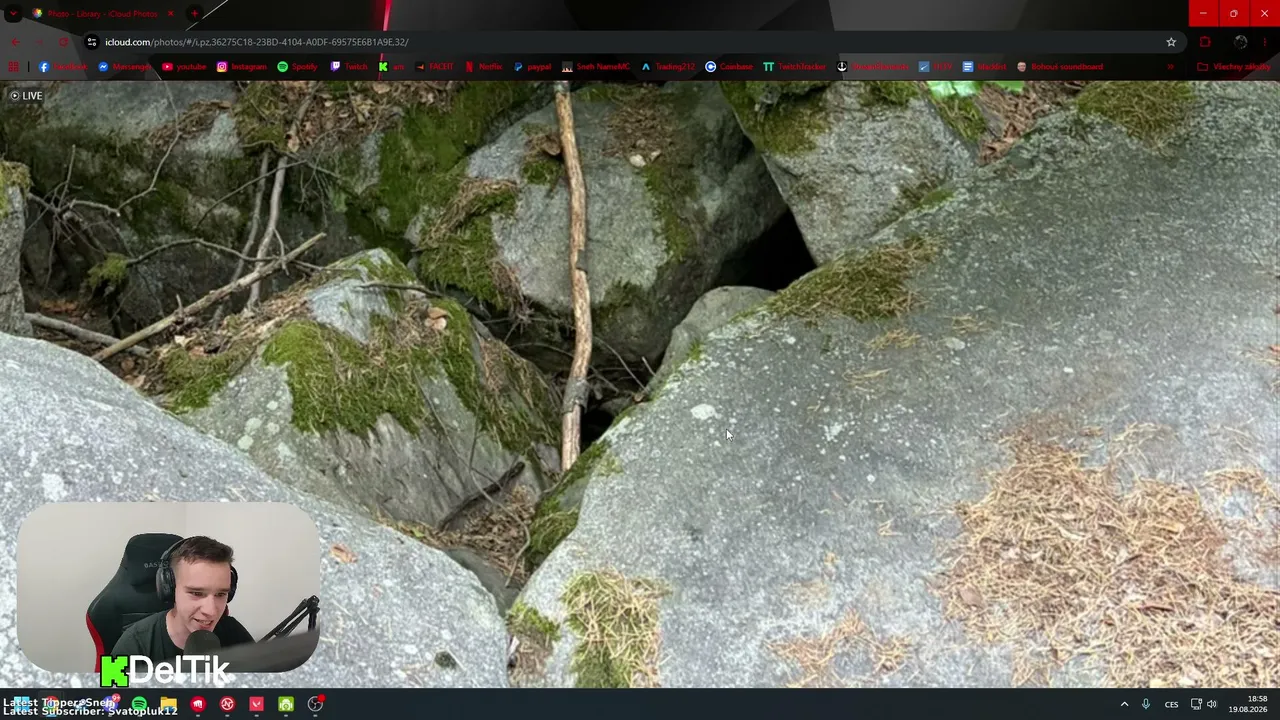This screenshot has height=720, width=1280.
Task: Open the Sneh NameMC bookmark
Action: 596,67
